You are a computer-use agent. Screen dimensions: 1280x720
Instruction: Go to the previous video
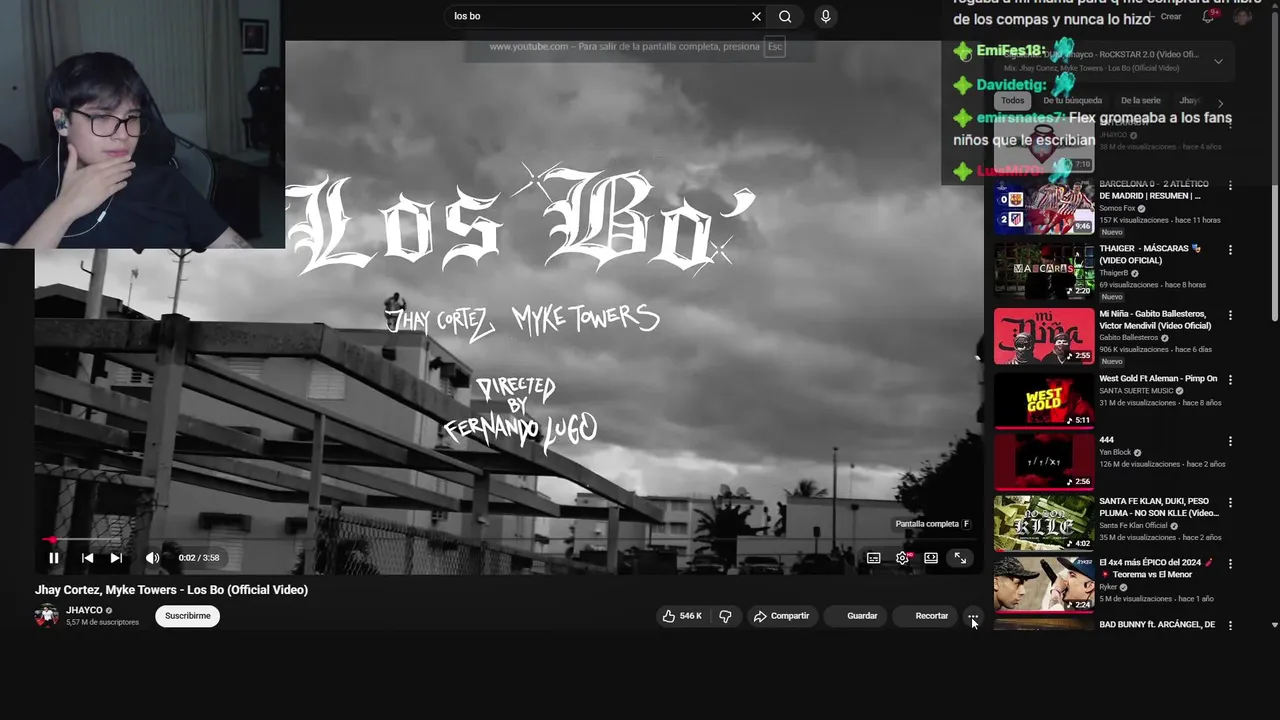(87, 558)
